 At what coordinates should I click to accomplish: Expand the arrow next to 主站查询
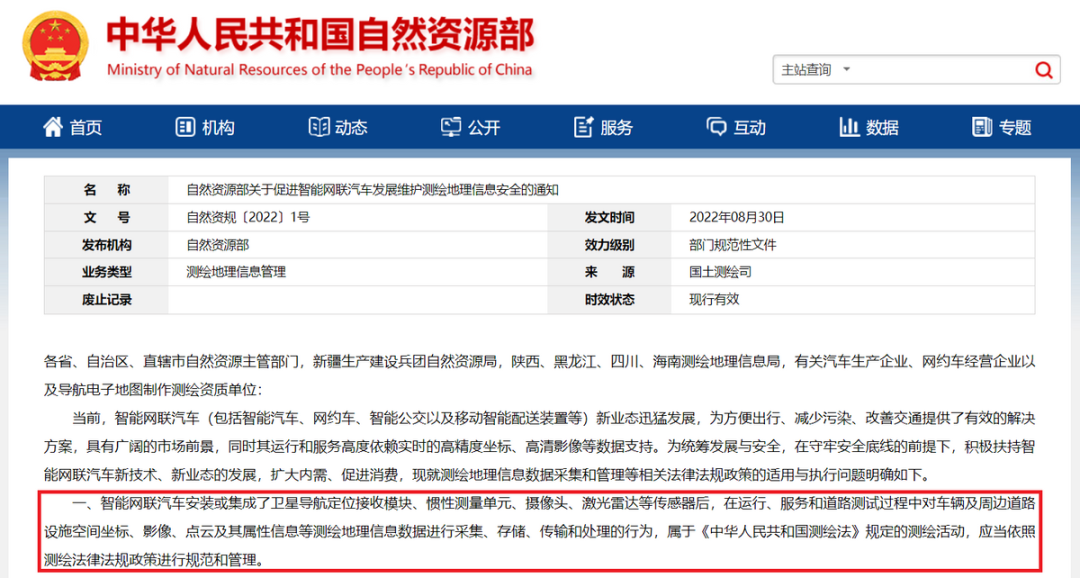[x=847, y=69]
